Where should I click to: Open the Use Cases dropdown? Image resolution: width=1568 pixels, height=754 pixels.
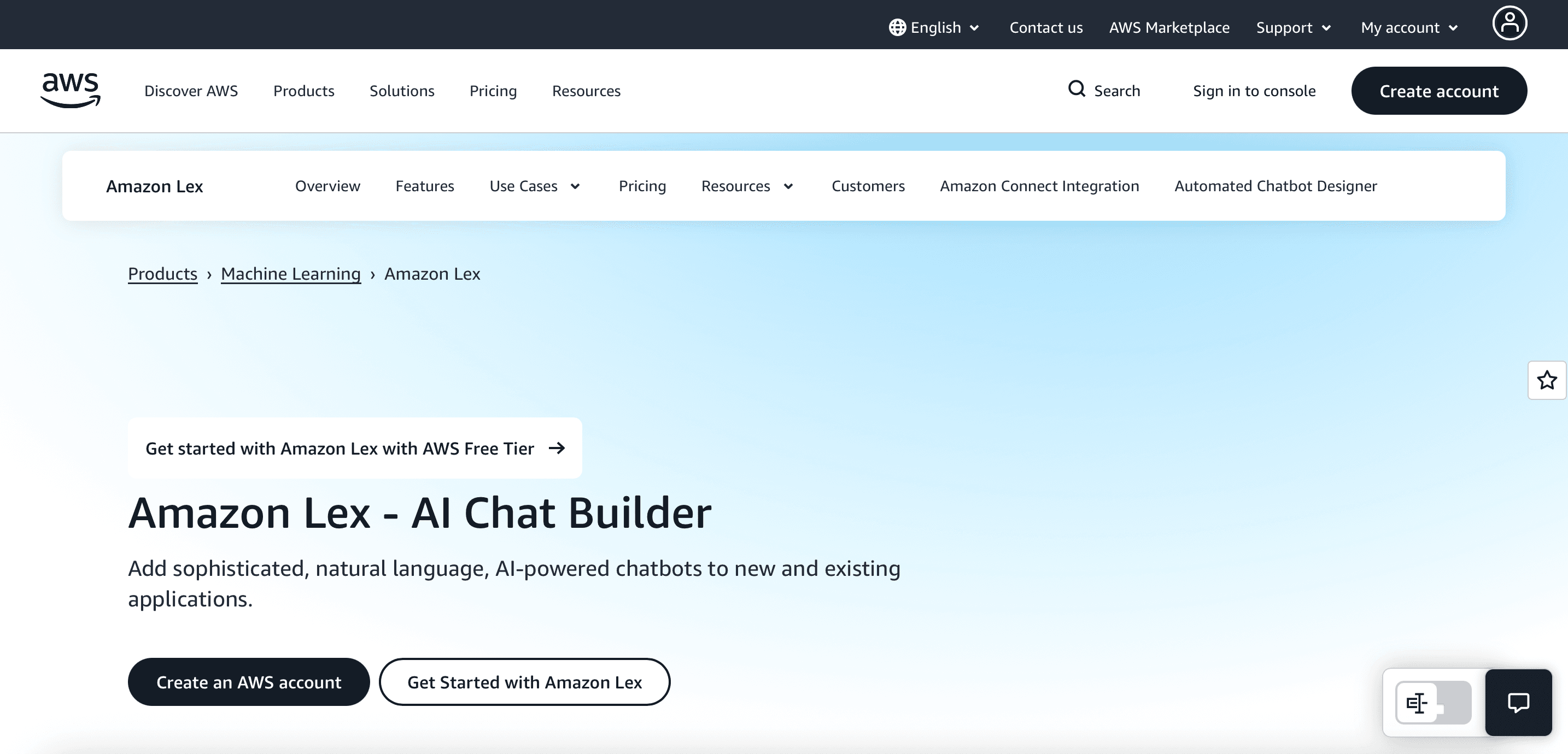[535, 186]
